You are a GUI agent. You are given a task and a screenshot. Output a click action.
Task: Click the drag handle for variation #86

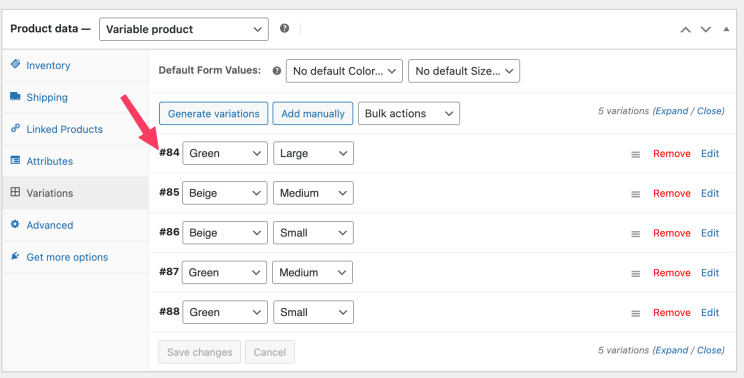click(x=635, y=234)
